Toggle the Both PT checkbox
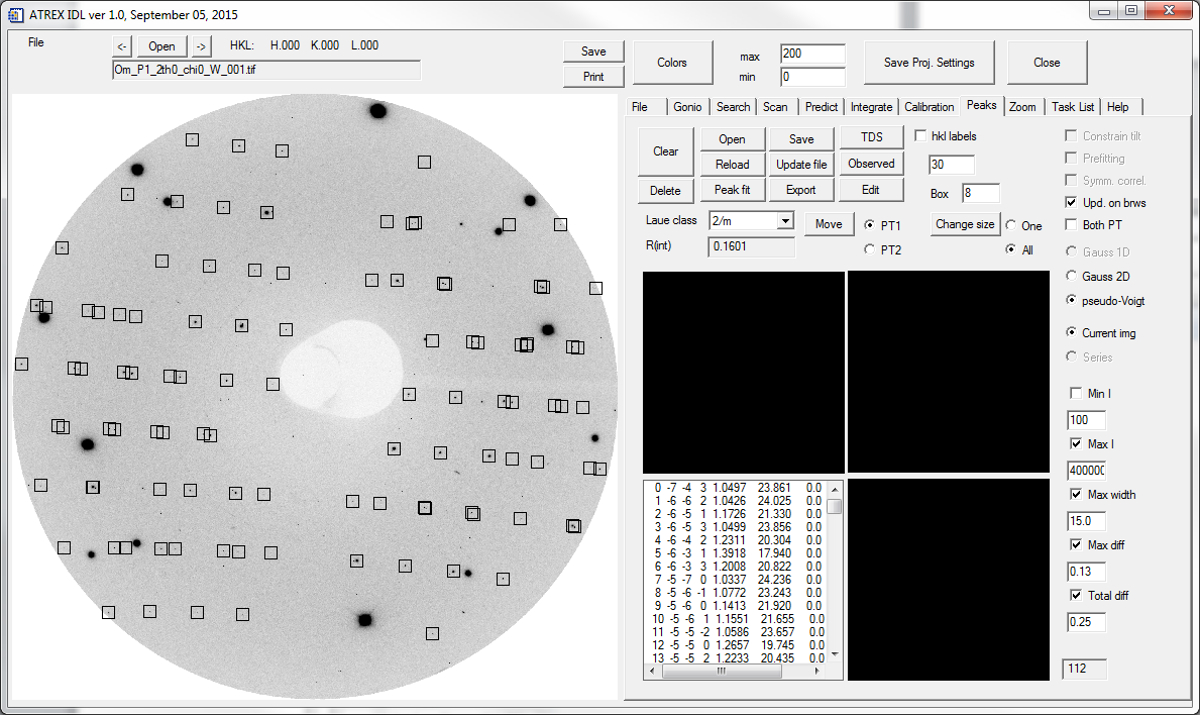 pos(1072,225)
